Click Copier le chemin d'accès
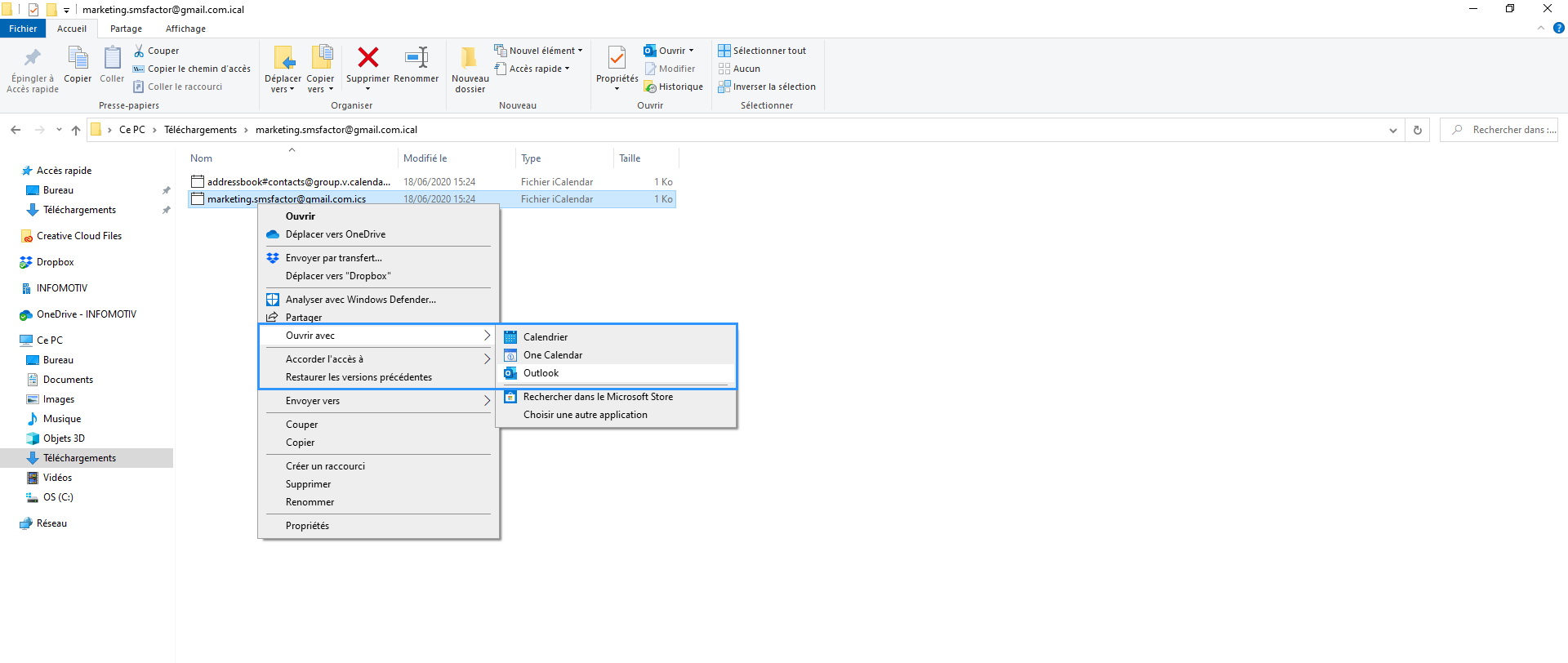 coord(192,69)
